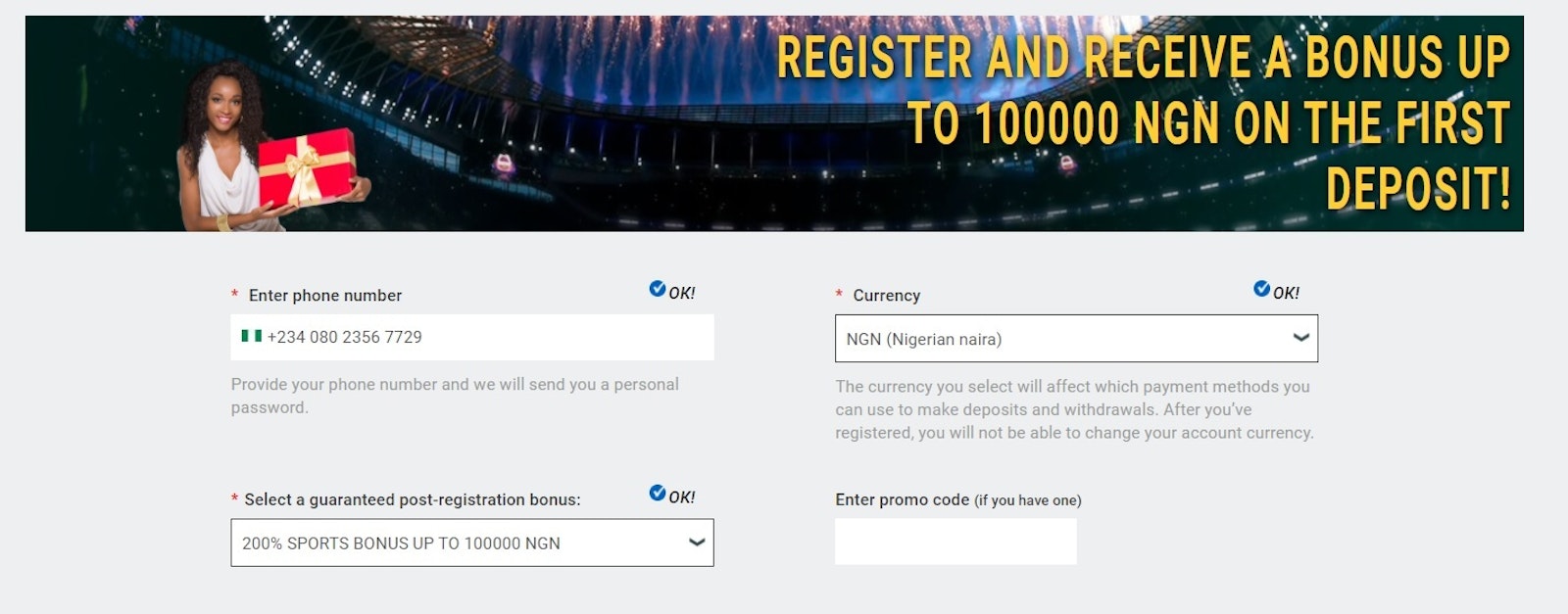Click the red asterisk next to Currency

838,295
